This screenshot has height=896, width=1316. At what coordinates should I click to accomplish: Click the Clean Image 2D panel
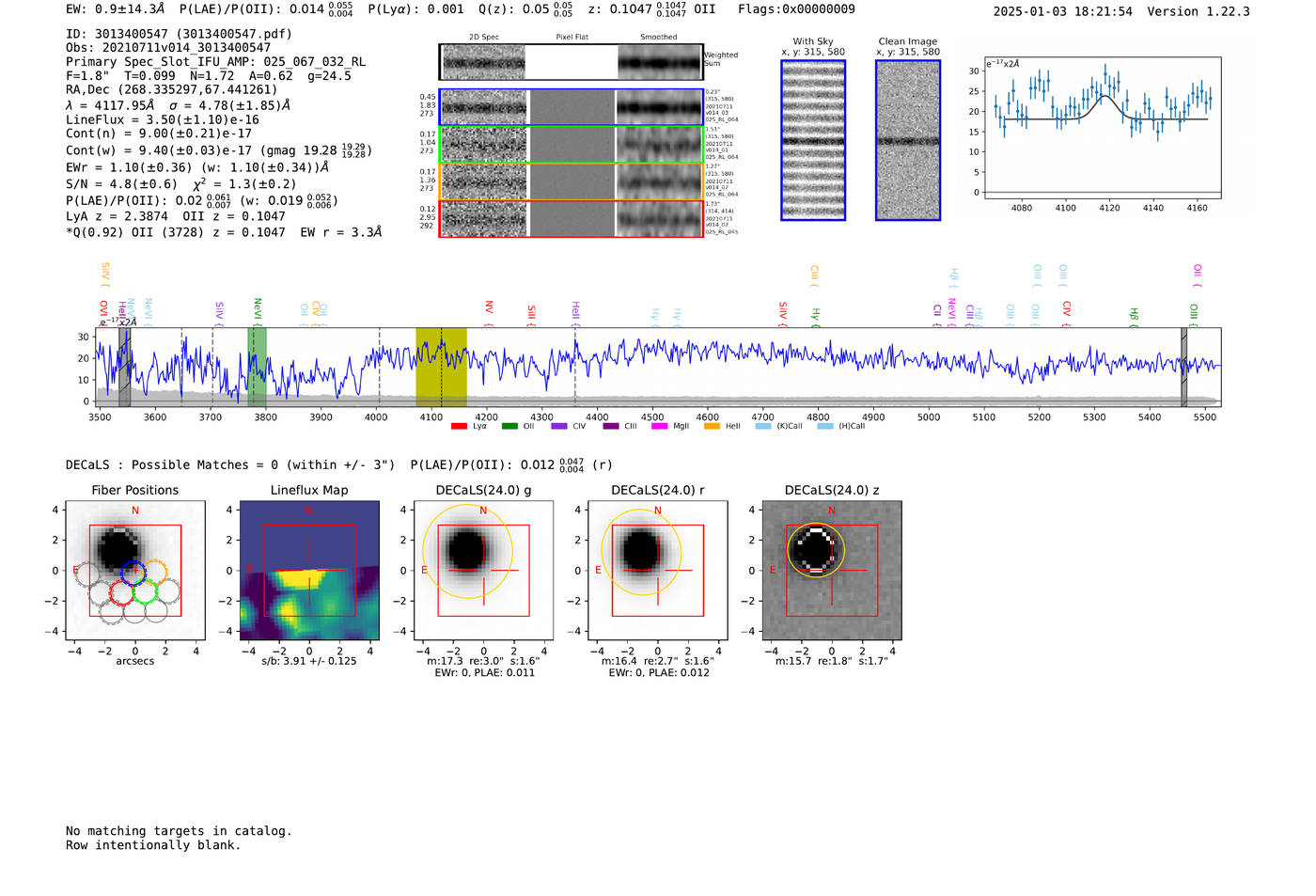pyautogui.click(x=908, y=140)
